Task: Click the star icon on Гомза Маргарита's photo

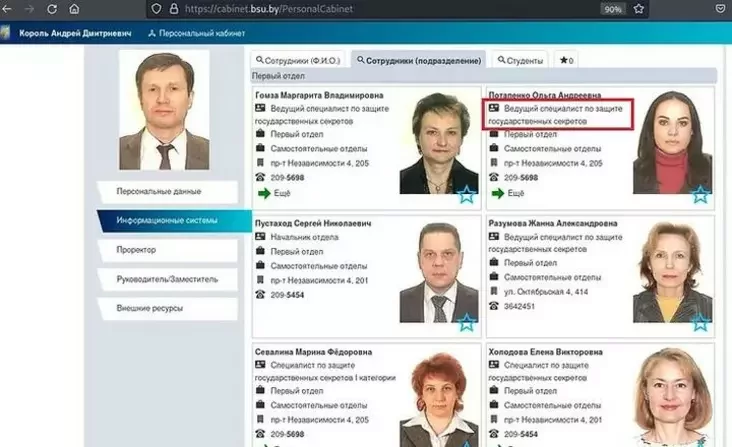Action: point(467,195)
